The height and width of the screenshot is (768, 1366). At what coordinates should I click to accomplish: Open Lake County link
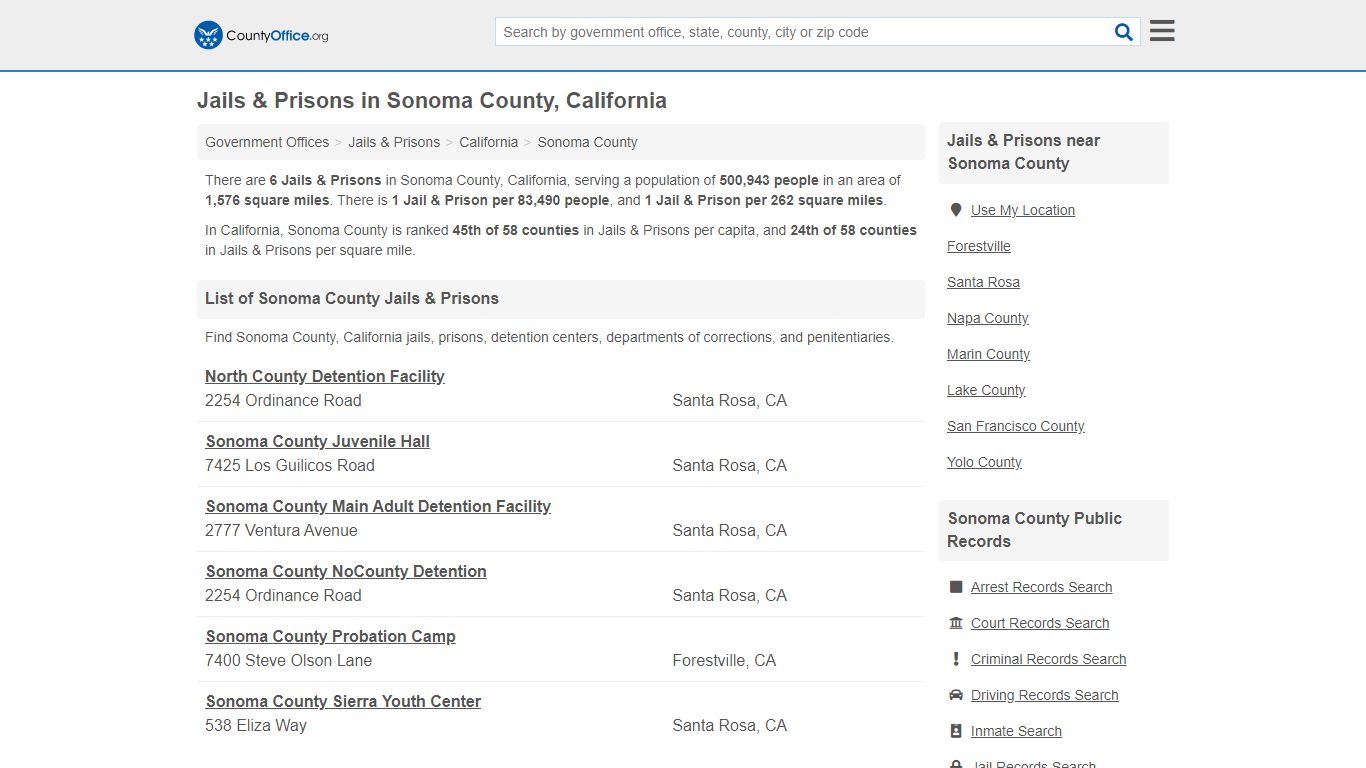[x=986, y=390]
